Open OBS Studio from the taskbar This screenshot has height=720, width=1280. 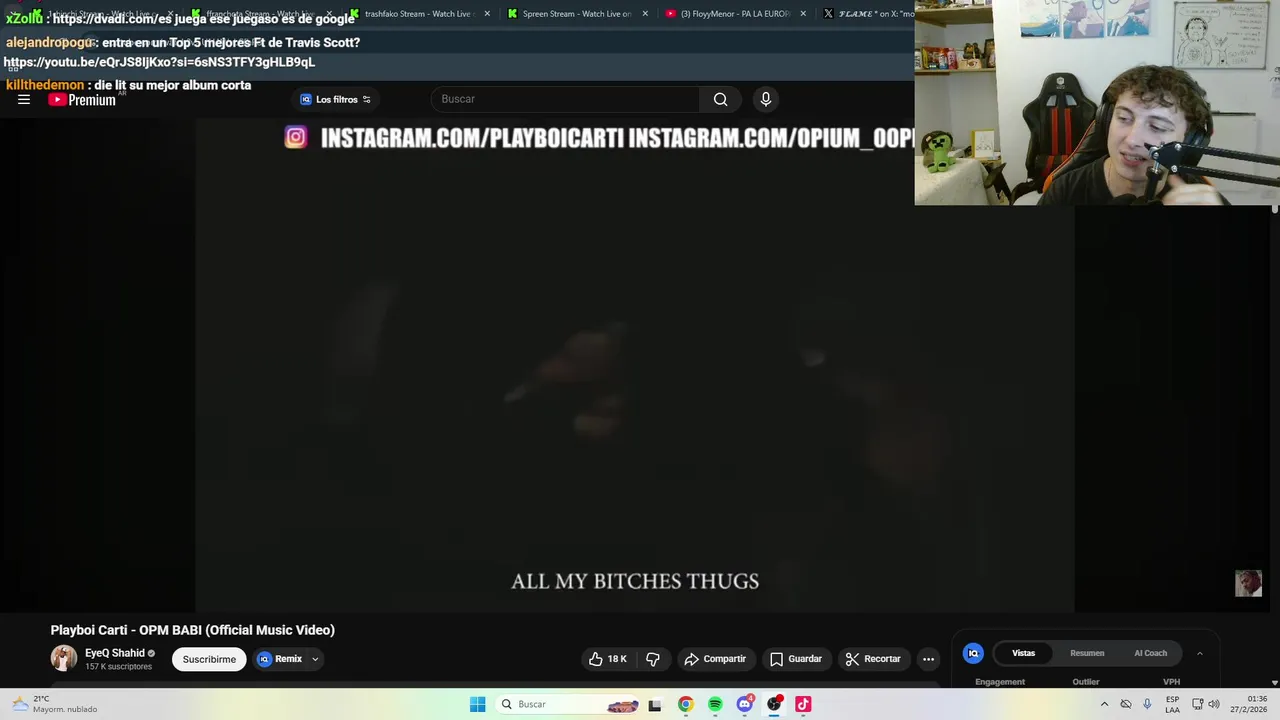pos(774,704)
